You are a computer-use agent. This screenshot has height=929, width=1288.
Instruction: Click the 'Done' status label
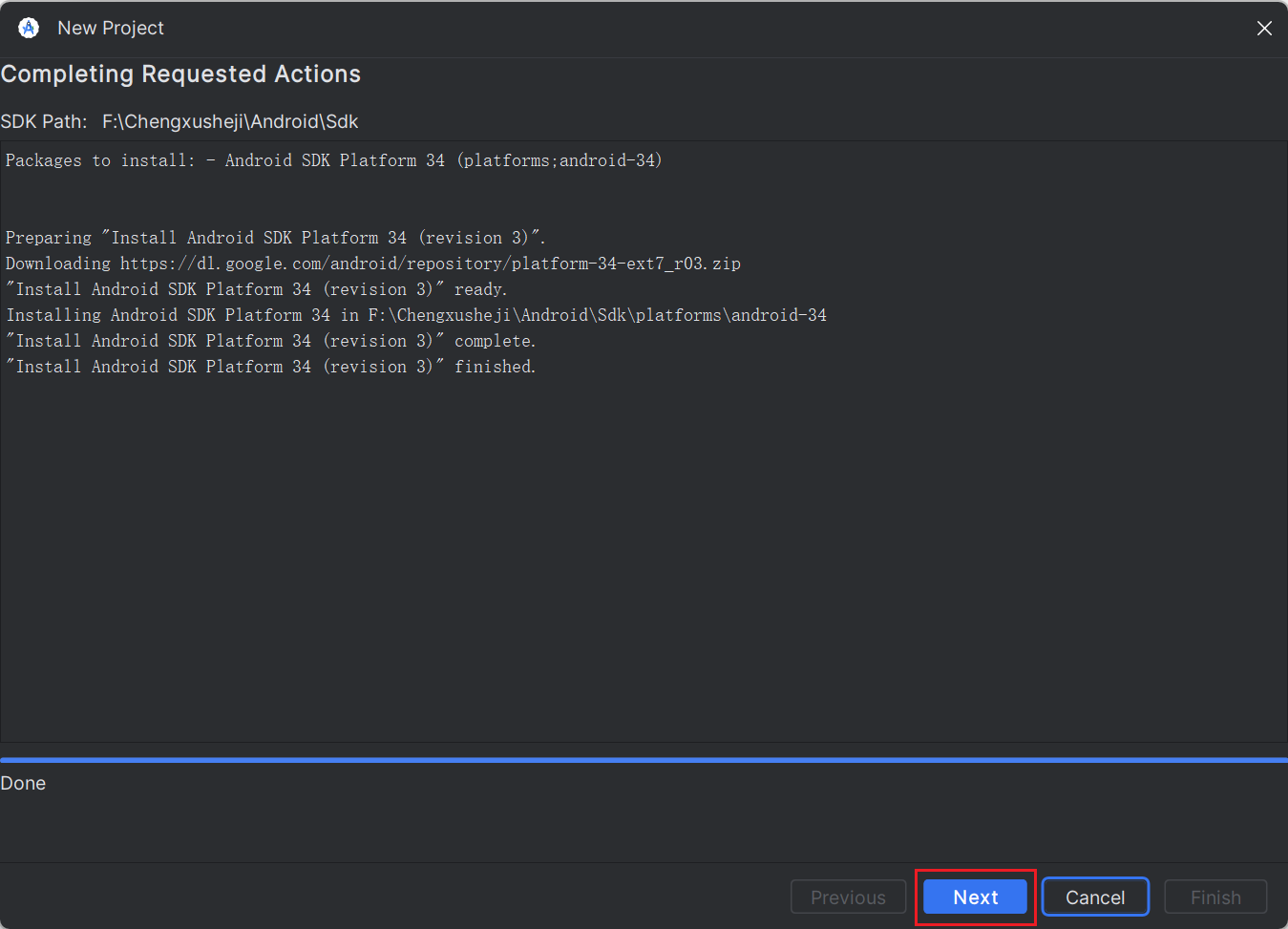pyautogui.click(x=23, y=783)
